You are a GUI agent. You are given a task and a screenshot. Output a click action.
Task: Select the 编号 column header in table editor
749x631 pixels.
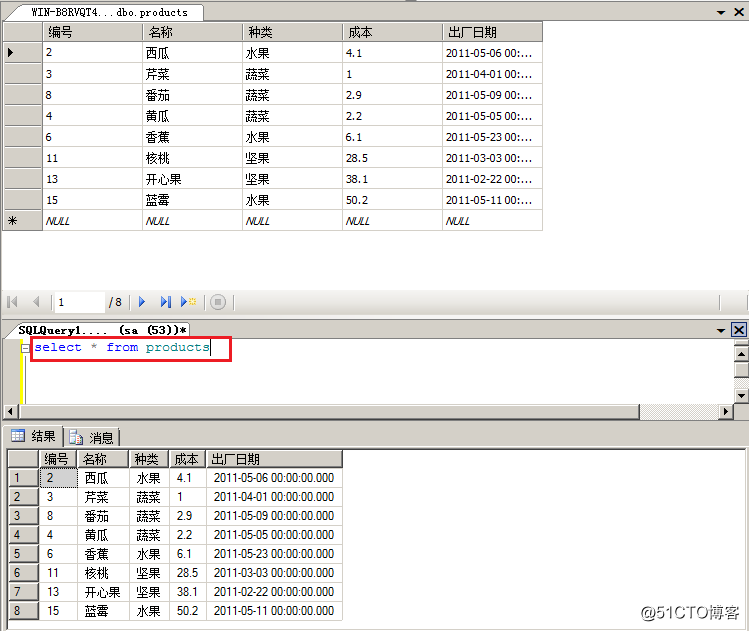[92, 32]
